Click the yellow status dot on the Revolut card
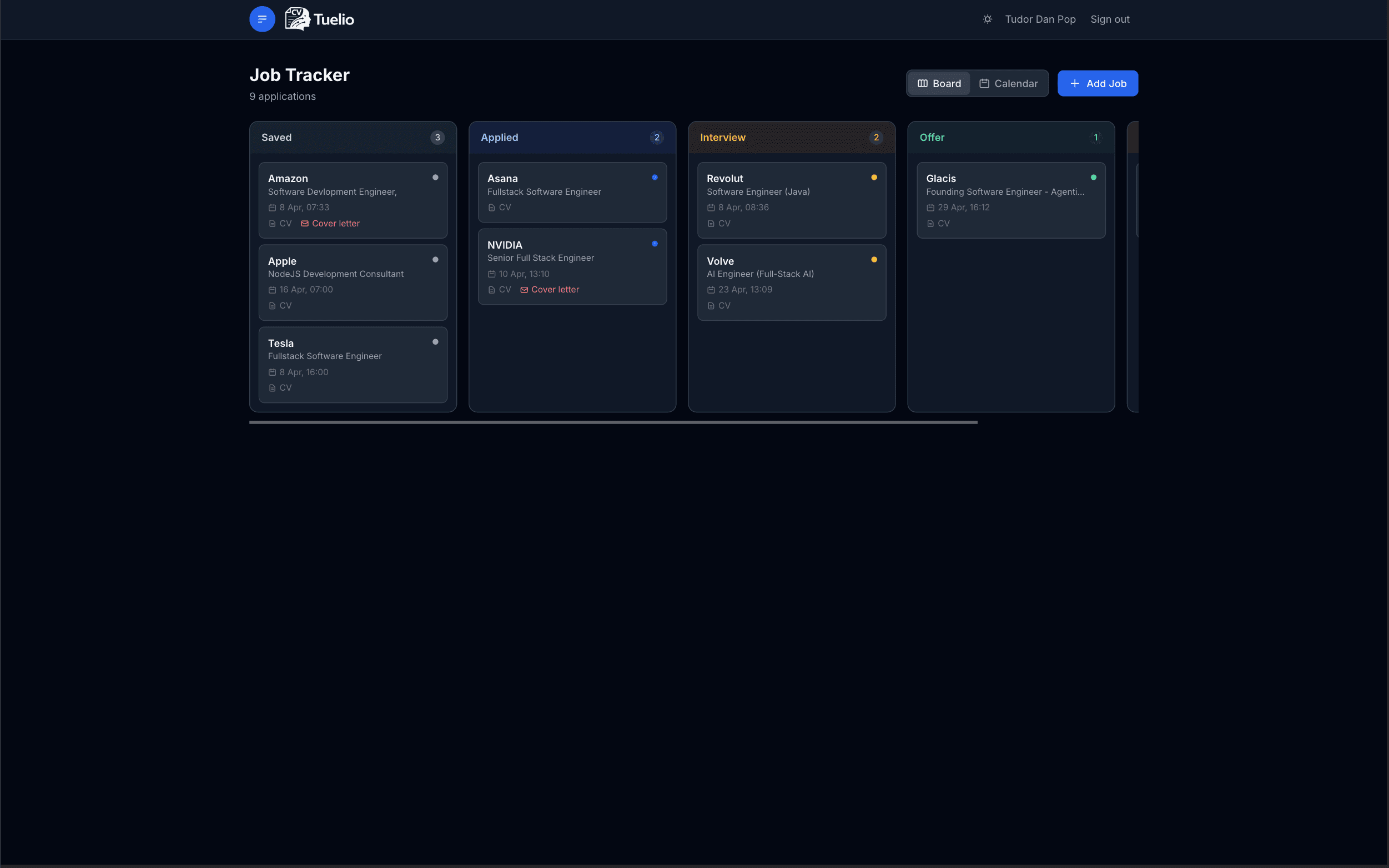This screenshot has height=868, width=1389. pos(874,177)
